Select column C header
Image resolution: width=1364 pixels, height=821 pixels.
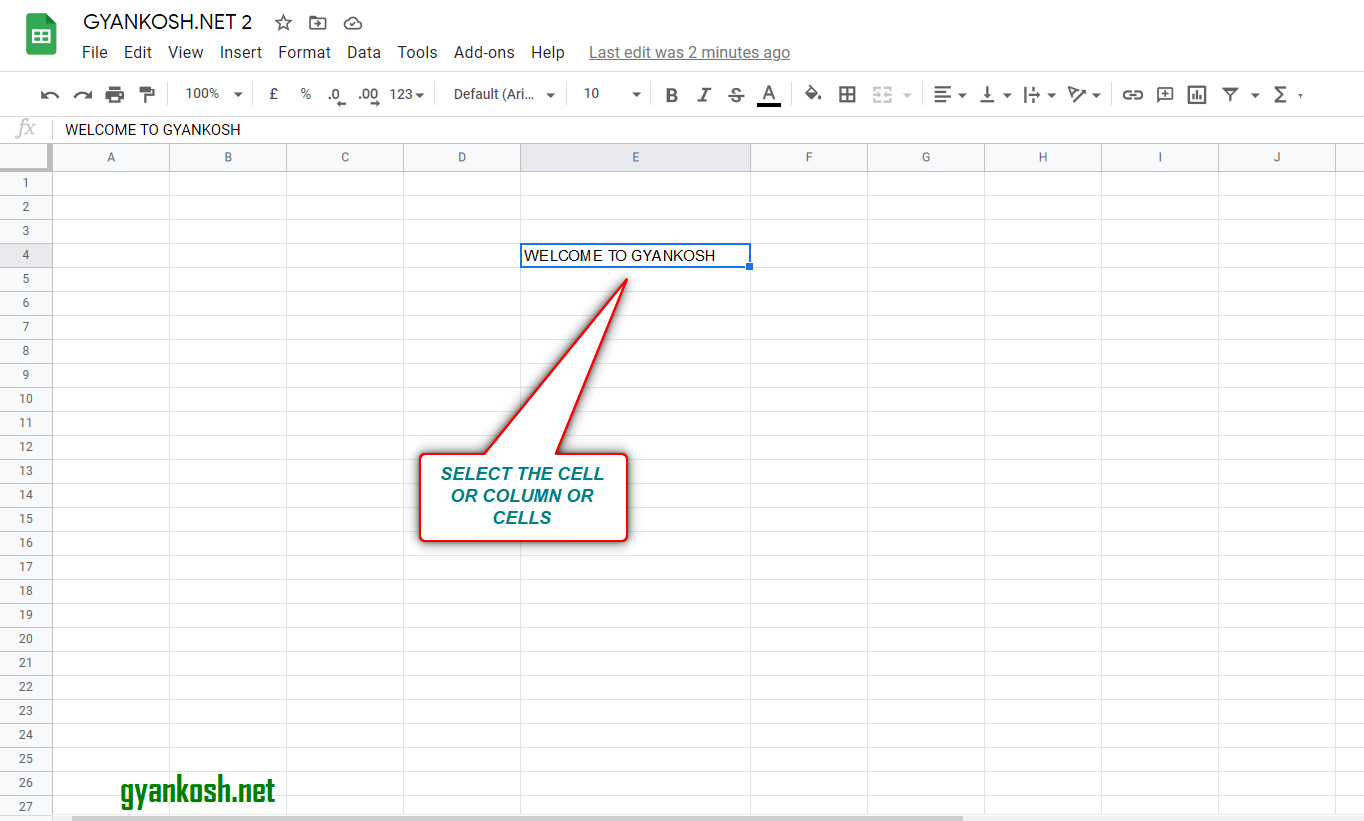pyautogui.click(x=345, y=157)
